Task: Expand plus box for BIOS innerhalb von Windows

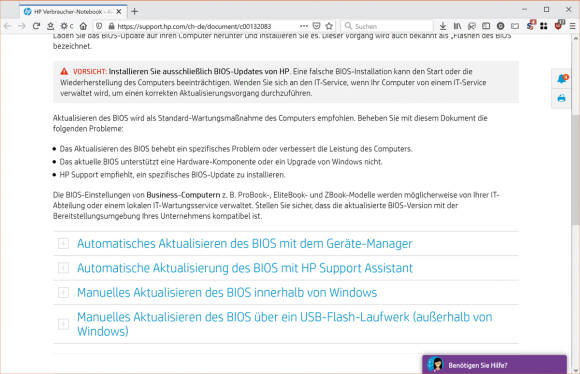Action: pyautogui.click(x=63, y=292)
